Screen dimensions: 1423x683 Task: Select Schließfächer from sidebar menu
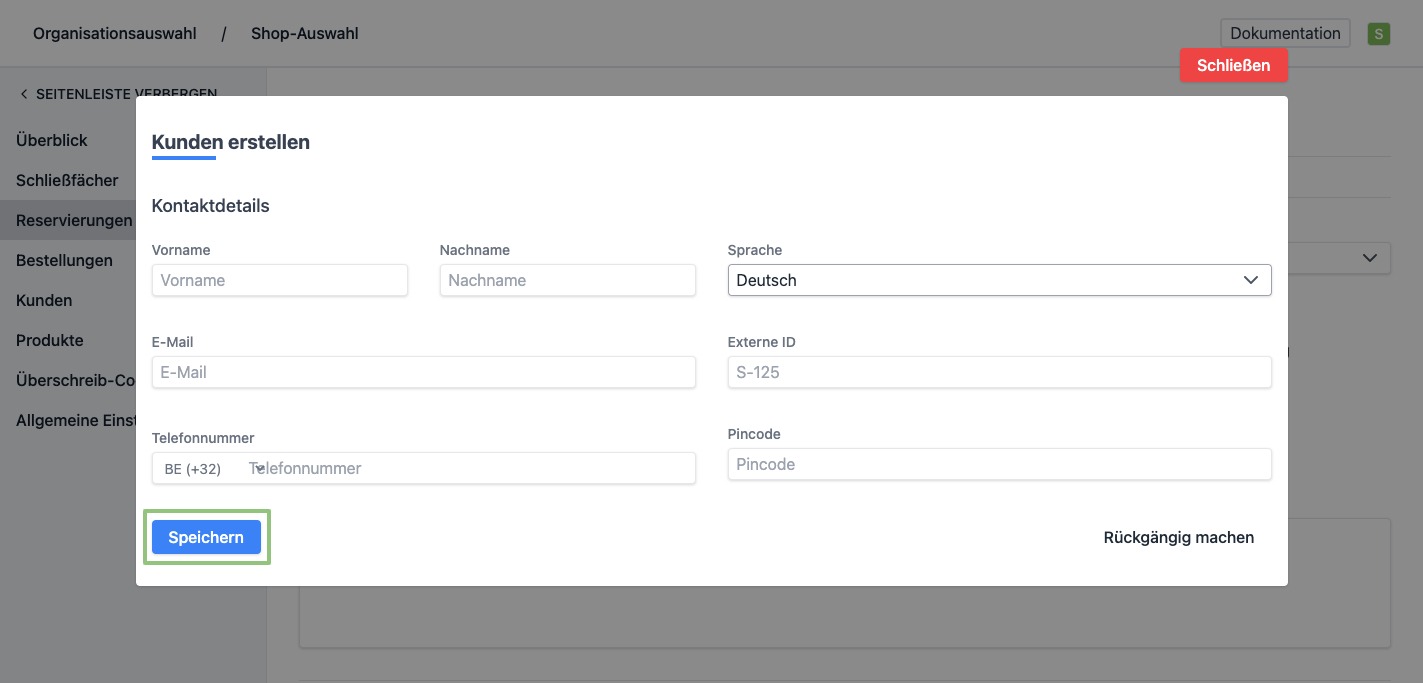[67, 181]
